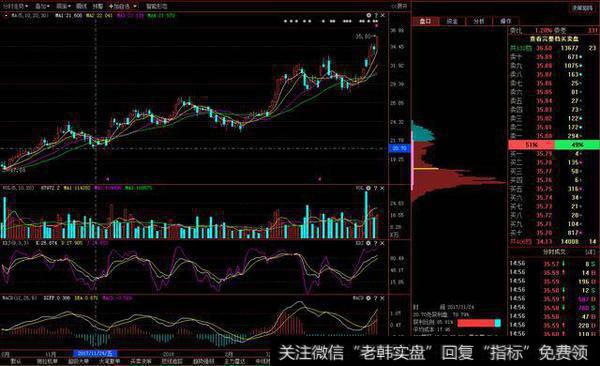Open settings gear of the MACD pane
Viewport: 600px width, 366px height.
[x=368, y=298]
